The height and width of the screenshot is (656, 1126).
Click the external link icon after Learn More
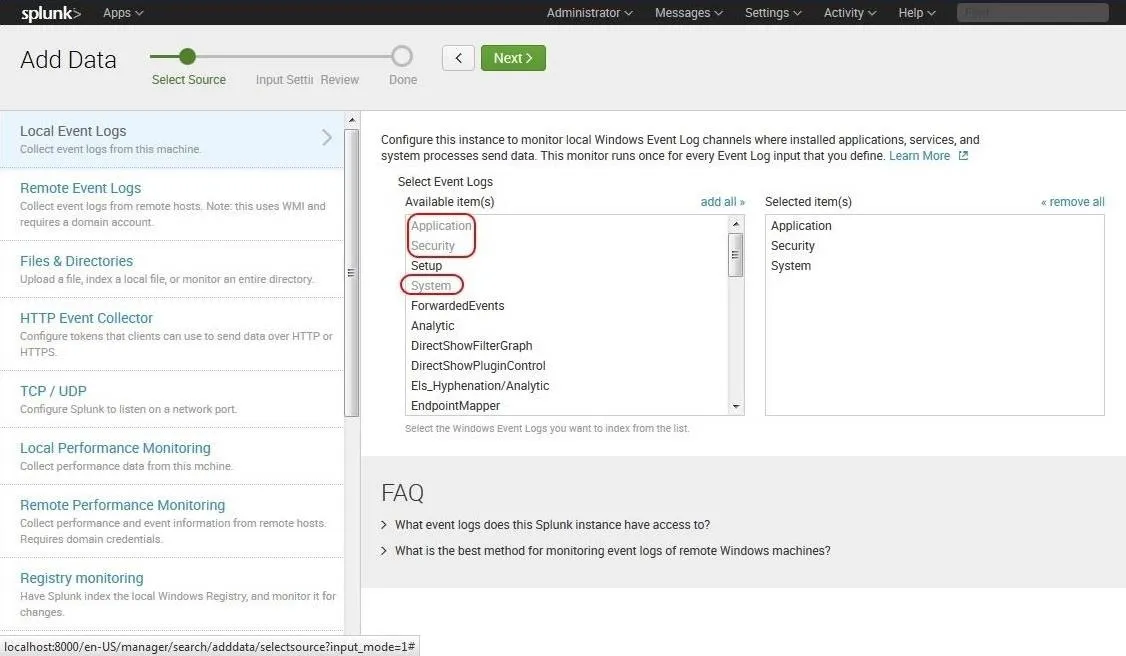(963, 156)
